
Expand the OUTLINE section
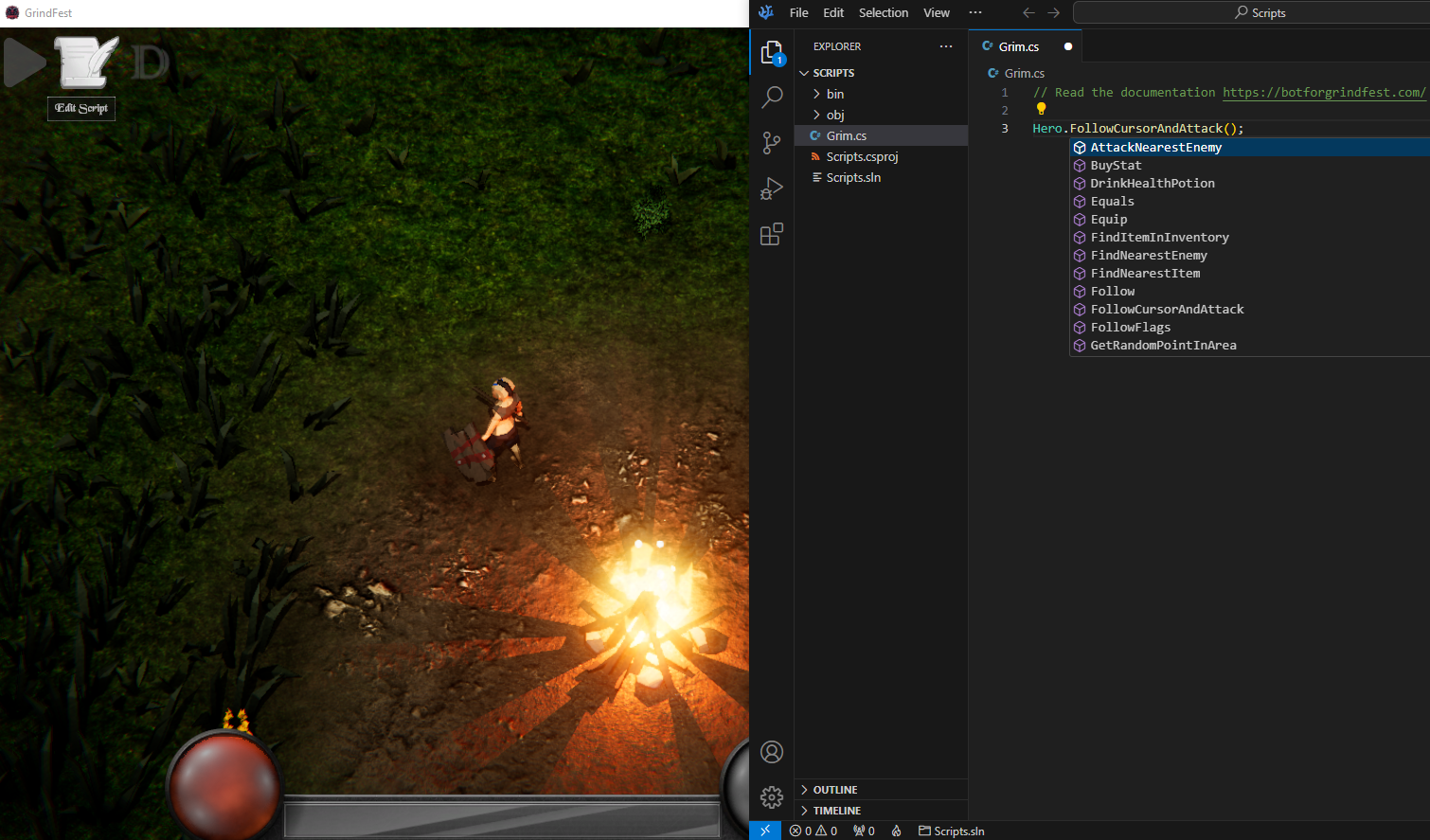881,789
